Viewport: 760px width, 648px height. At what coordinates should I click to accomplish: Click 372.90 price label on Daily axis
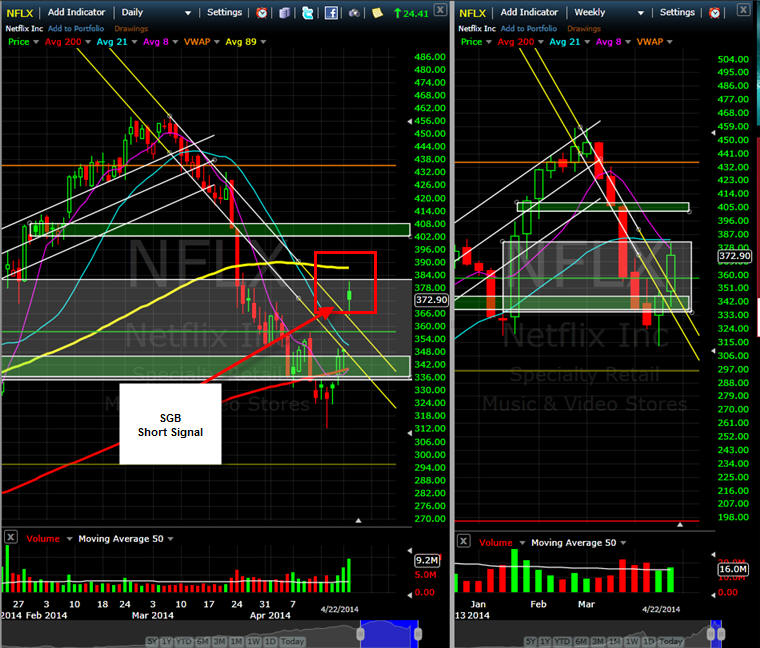[431, 300]
